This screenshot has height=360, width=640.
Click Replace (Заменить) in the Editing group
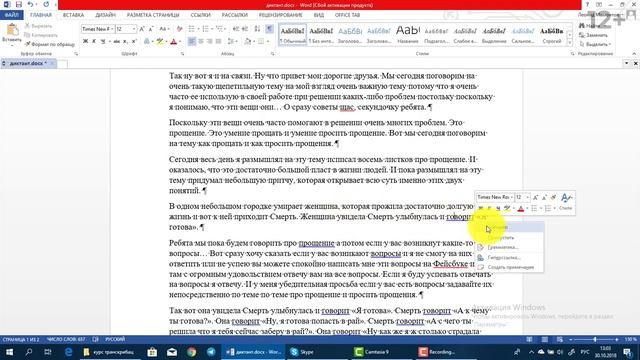tap(593, 35)
